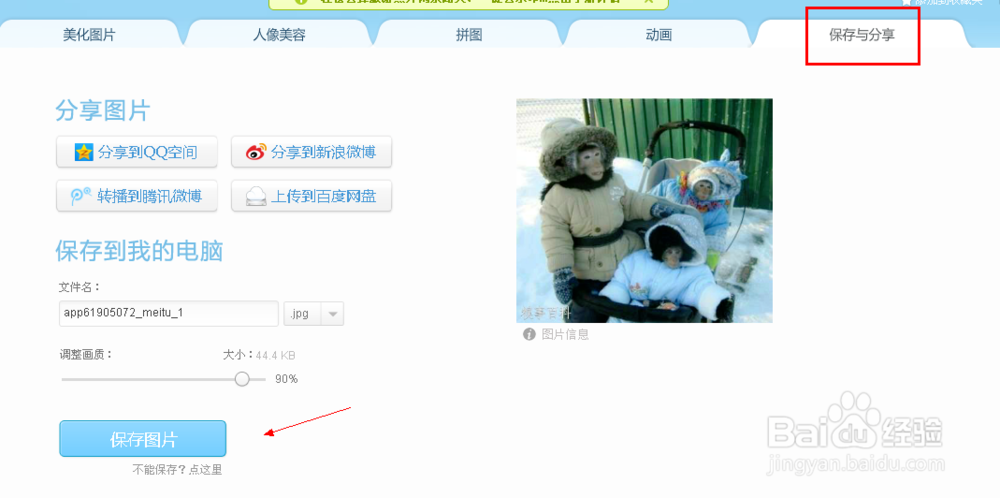This screenshot has width=1000, height=498.
Task: Click the Tencent Weibo swirl icon
Action: pyautogui.click(x=80, y=196)
